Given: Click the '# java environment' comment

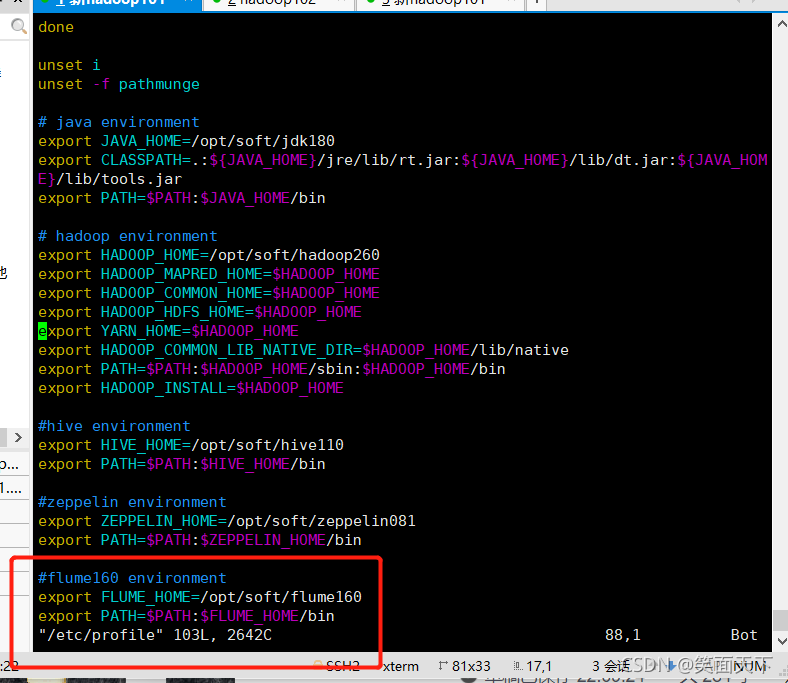Looking at the screenshot, I should 119,122.
